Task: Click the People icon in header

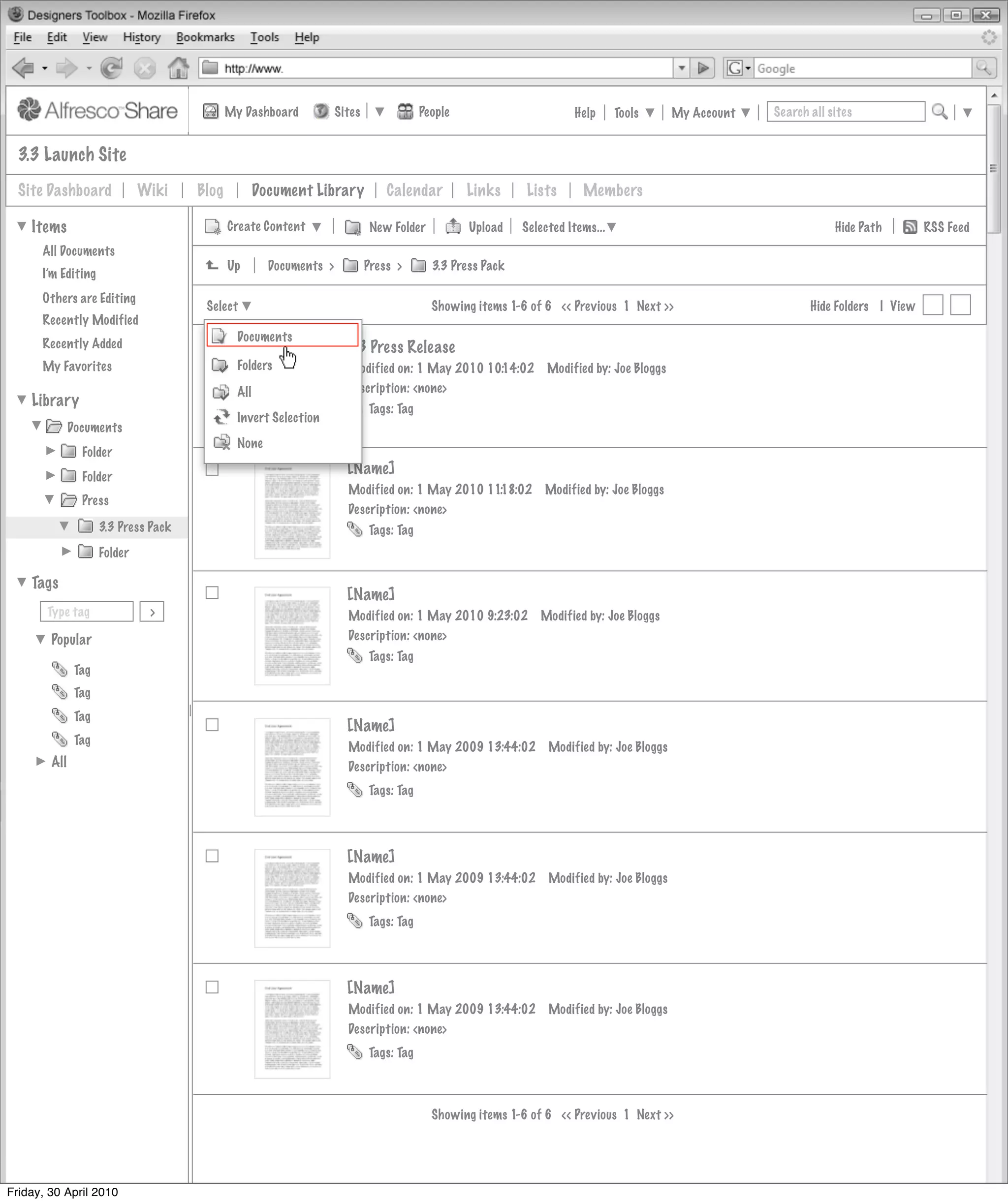Action: click(405, 112)
